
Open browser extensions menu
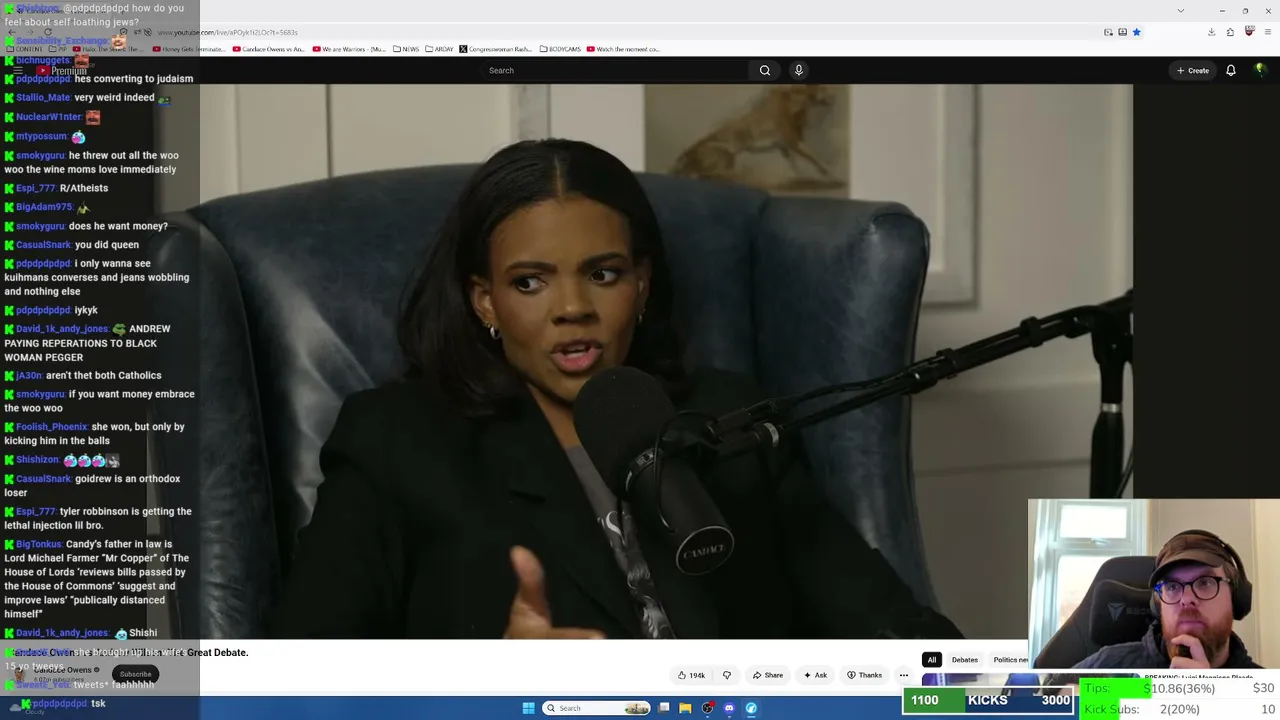1230,32
